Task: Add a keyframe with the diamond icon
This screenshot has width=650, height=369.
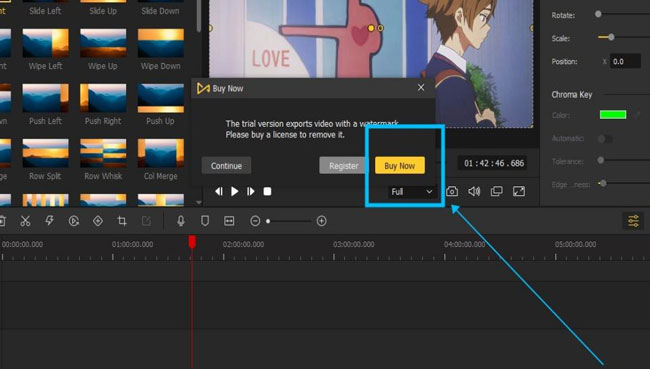Action: pos(98,221)
